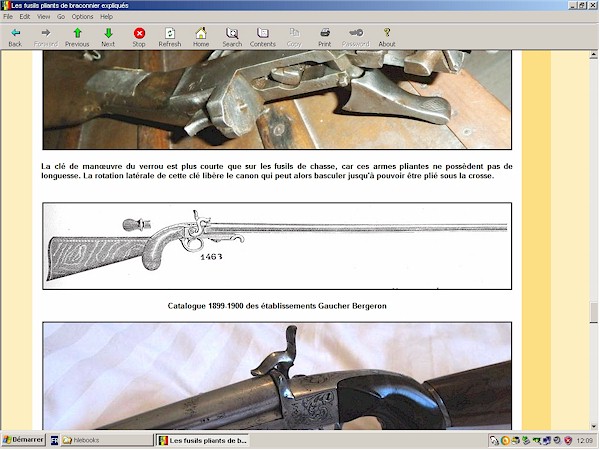Image resolution: width=600 pixels, height=450 pixels.
Task: Click the red Stop button
Action: tap(139, 38)
